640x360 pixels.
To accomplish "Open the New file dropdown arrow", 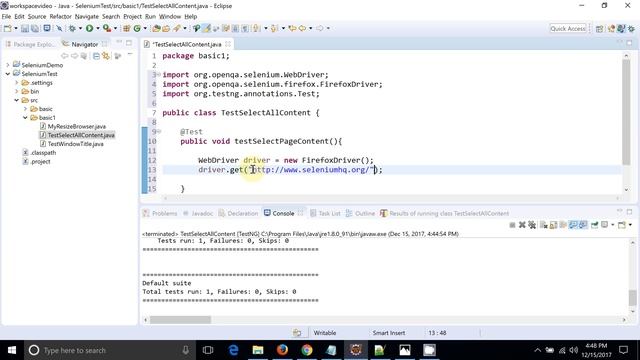I will (x=16, y=28).
